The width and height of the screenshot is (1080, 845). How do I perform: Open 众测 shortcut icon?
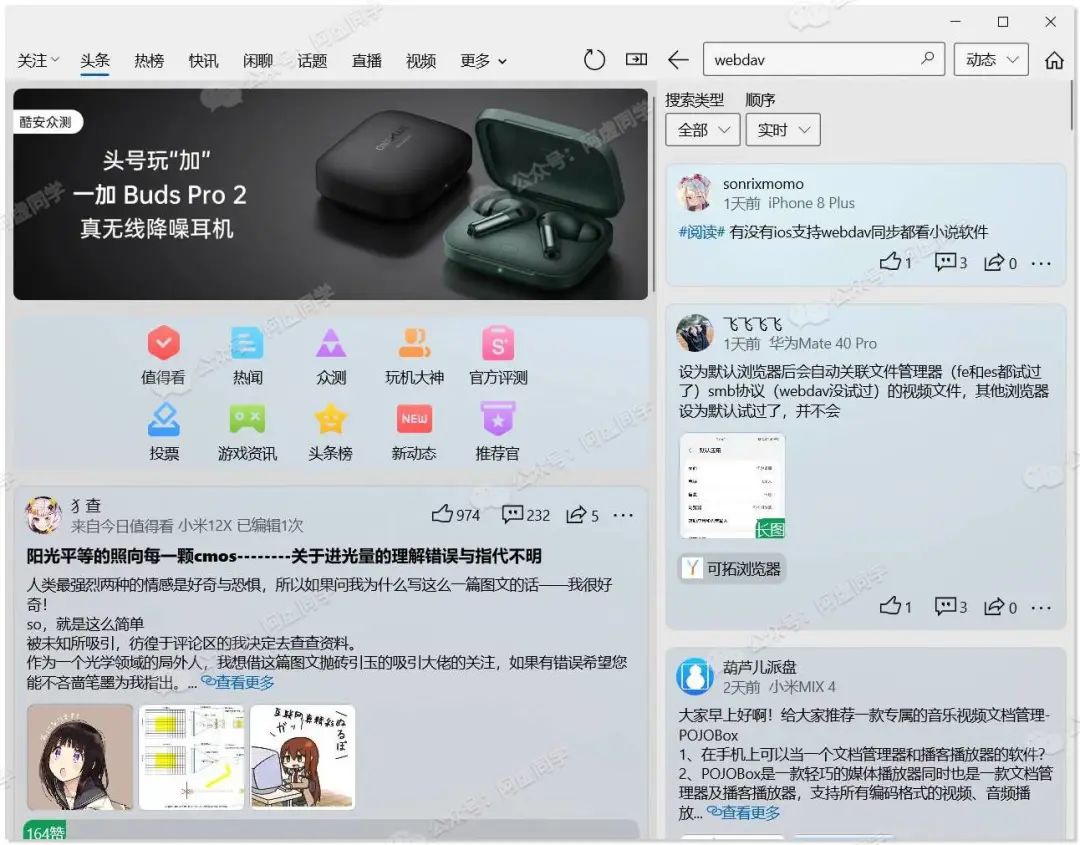(x=331, y=342)
